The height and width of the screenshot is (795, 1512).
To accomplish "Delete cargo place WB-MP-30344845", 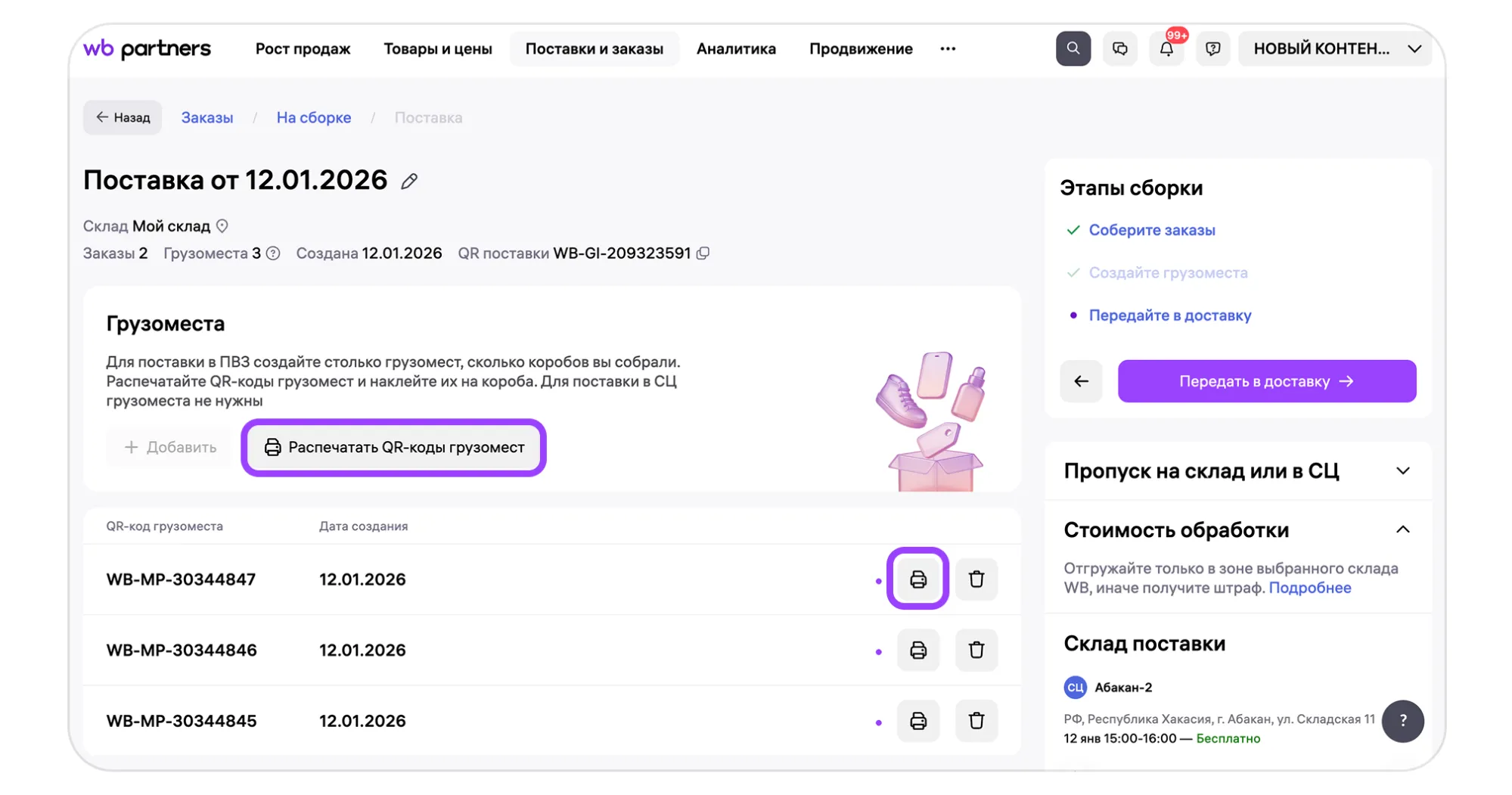I will pyautogui.click(x=976, y=721).
